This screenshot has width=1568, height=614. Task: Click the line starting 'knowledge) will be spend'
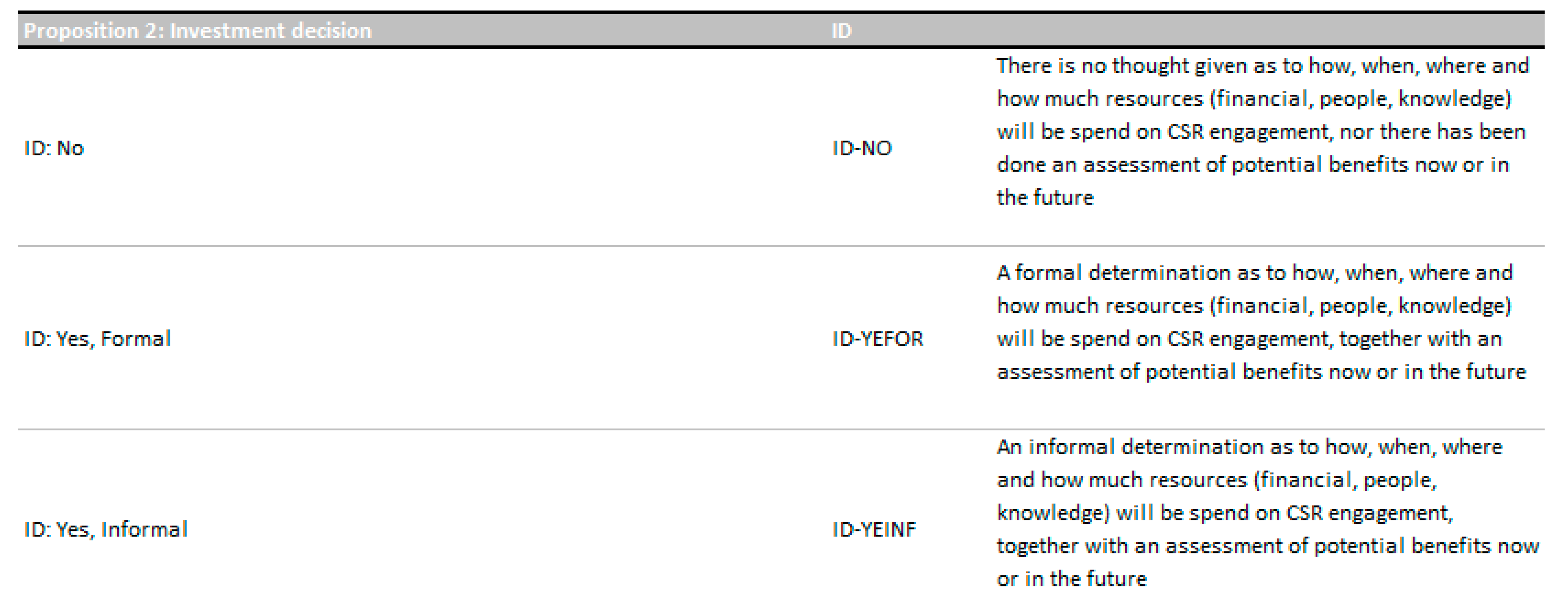[x=1224, y=512]
